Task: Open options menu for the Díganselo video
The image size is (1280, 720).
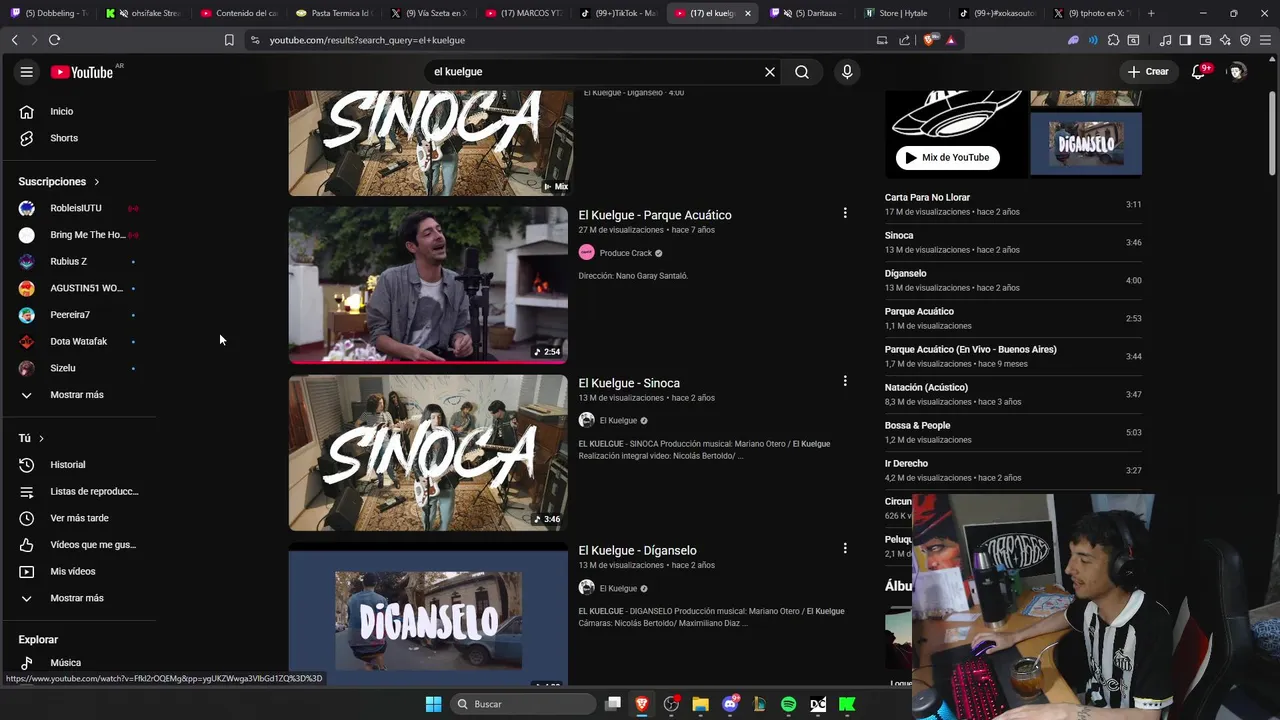Action: pyautogui.click(x=845, y=548)
